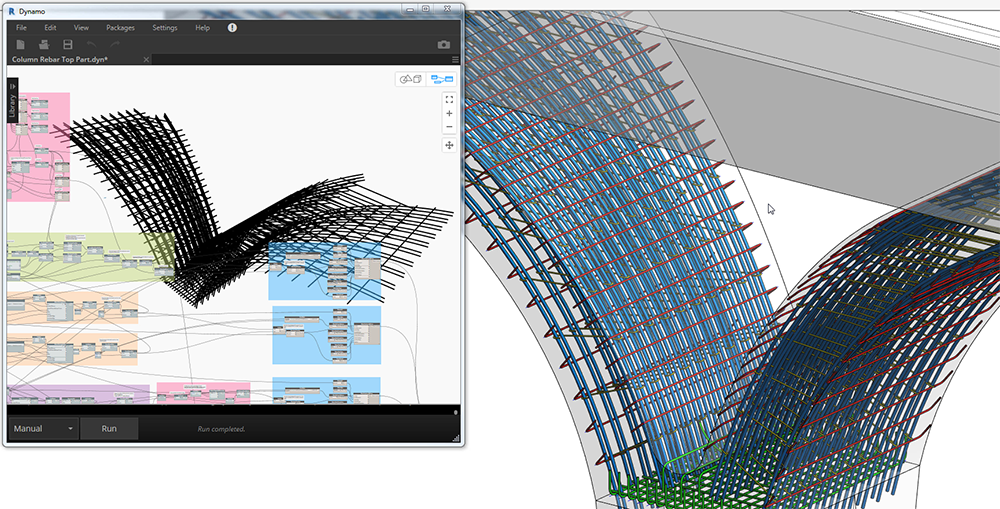Click the Run button
Image resolution: width=1000 pixels, height=509 pixels.
click(x=109, y=429)
